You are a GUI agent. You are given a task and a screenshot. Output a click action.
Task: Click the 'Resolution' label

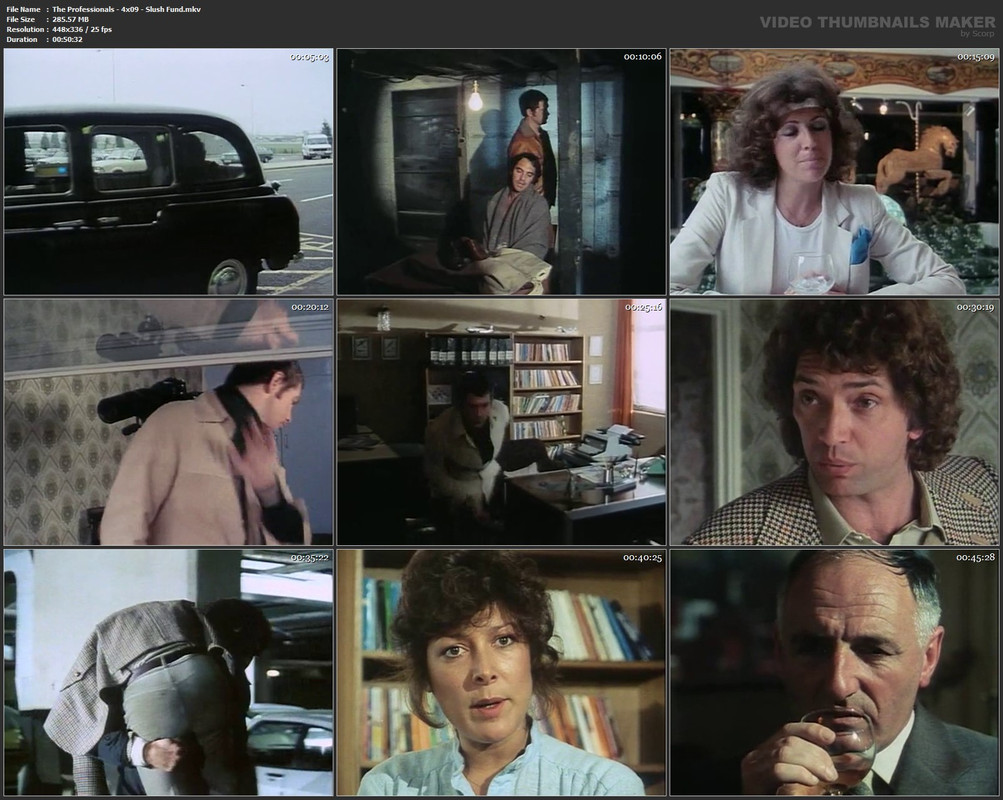[x=25, y=29]
